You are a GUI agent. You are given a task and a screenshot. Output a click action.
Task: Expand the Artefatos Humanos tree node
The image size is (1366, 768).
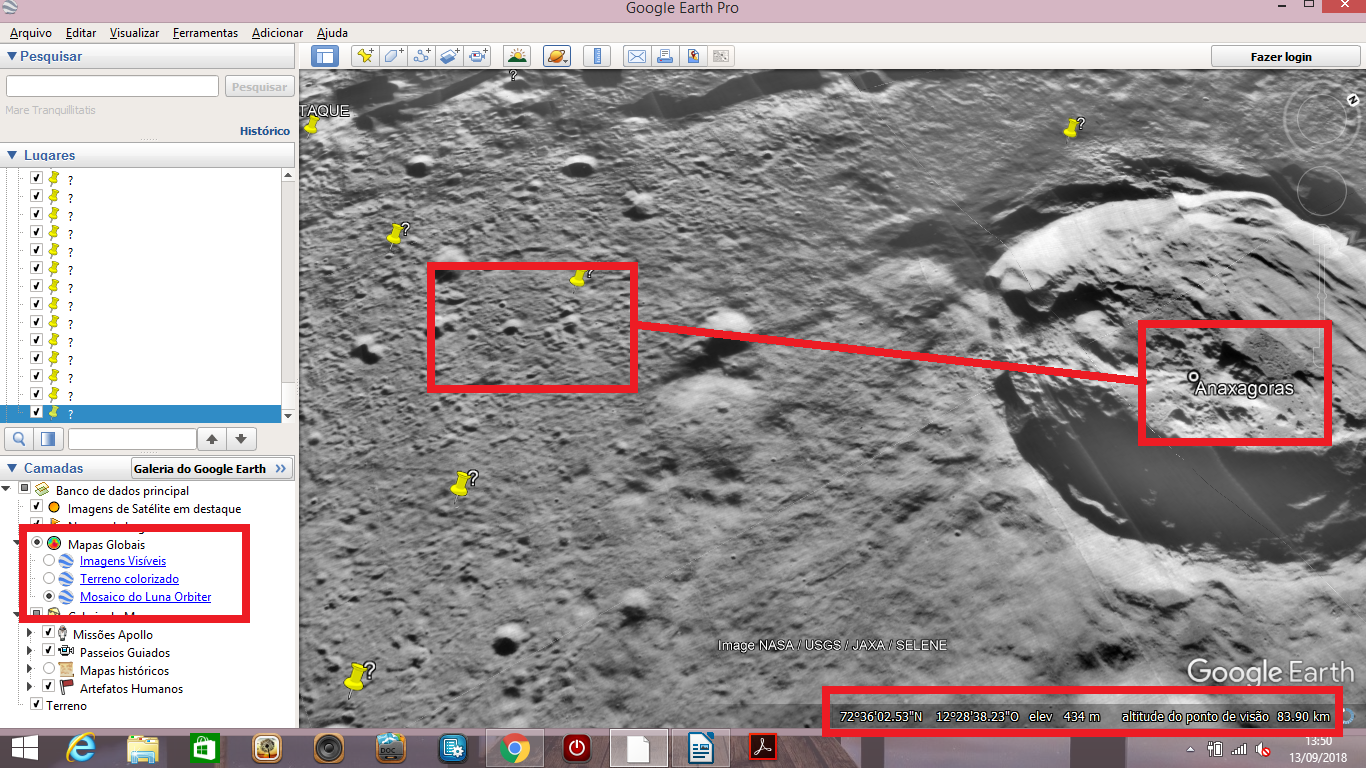point(29,688)
